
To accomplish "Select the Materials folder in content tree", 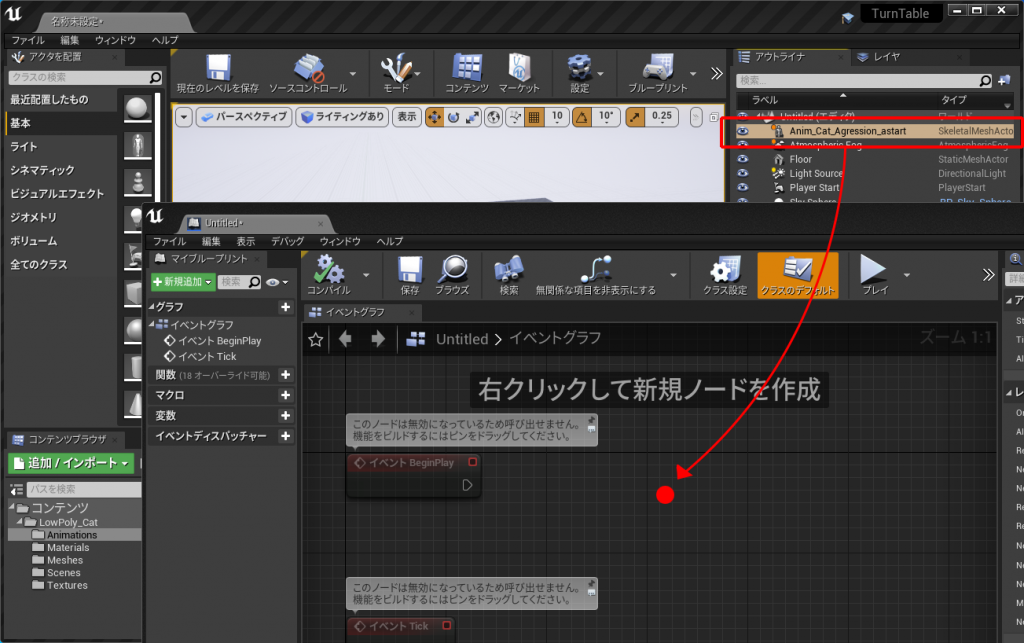I will coord(68,548).
